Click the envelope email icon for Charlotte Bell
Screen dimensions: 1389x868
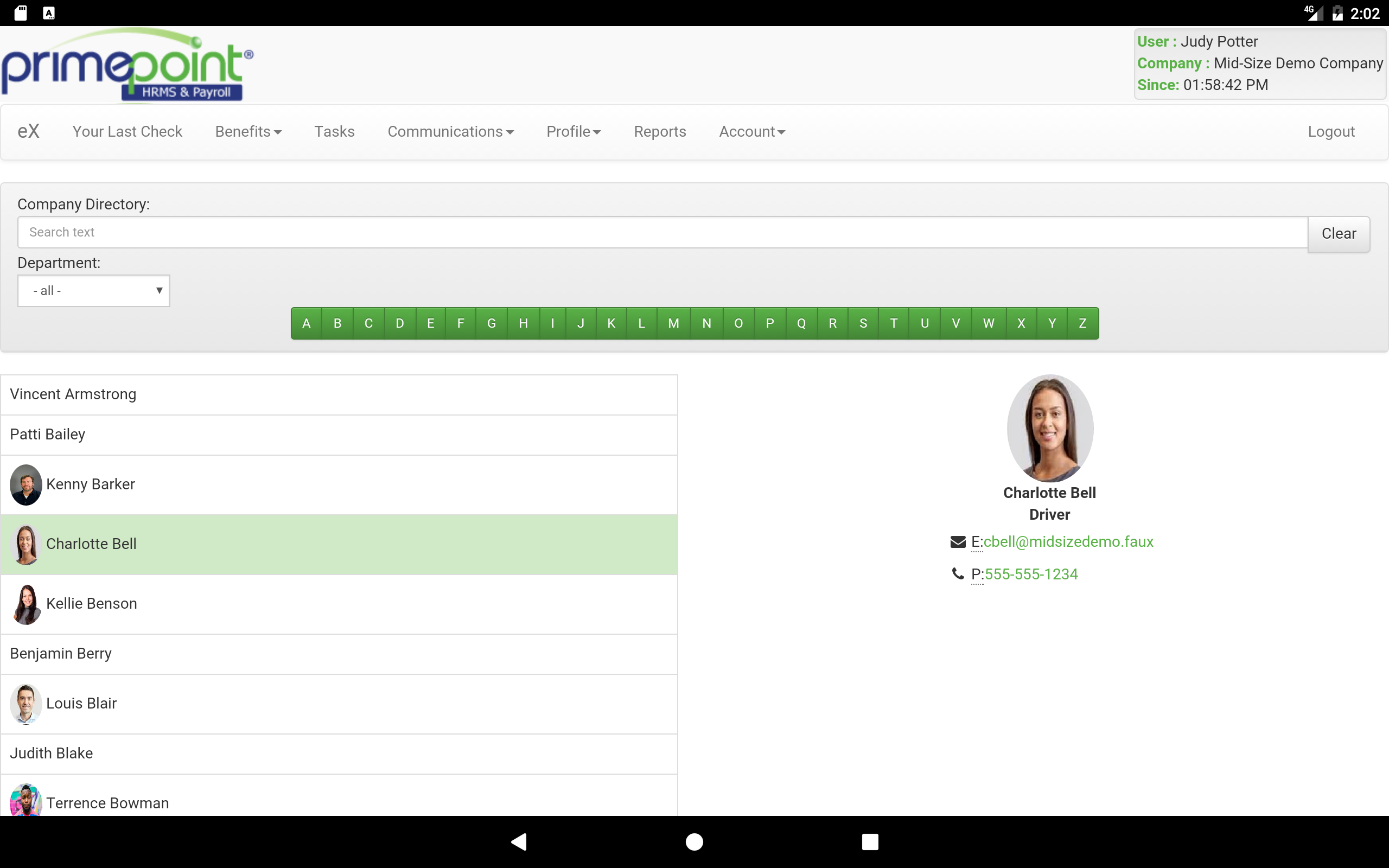[x=958, y=542]
